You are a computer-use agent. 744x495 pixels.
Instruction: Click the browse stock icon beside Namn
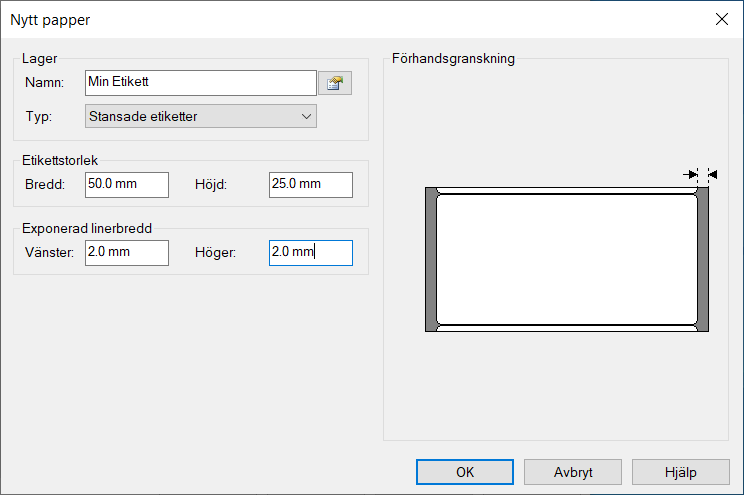tap(334, 83)
